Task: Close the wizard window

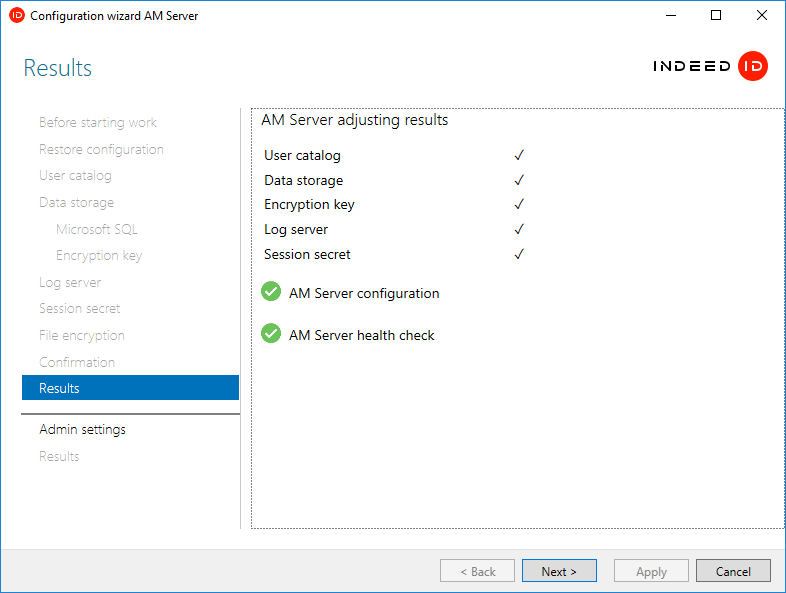Action: [x=762, y=15]
